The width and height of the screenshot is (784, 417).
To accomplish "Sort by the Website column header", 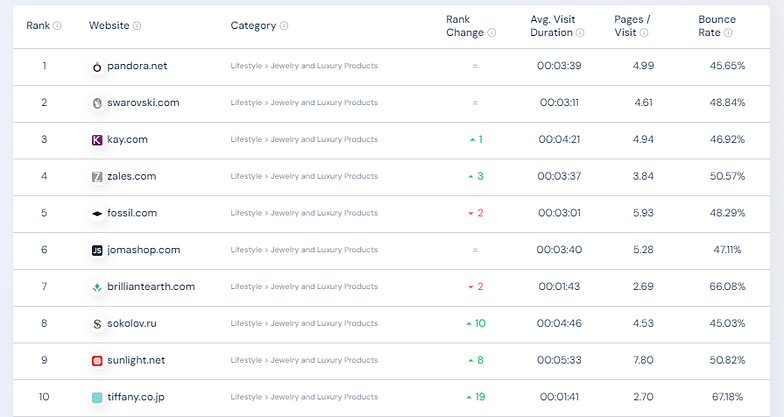I will [x=109, y=26].
